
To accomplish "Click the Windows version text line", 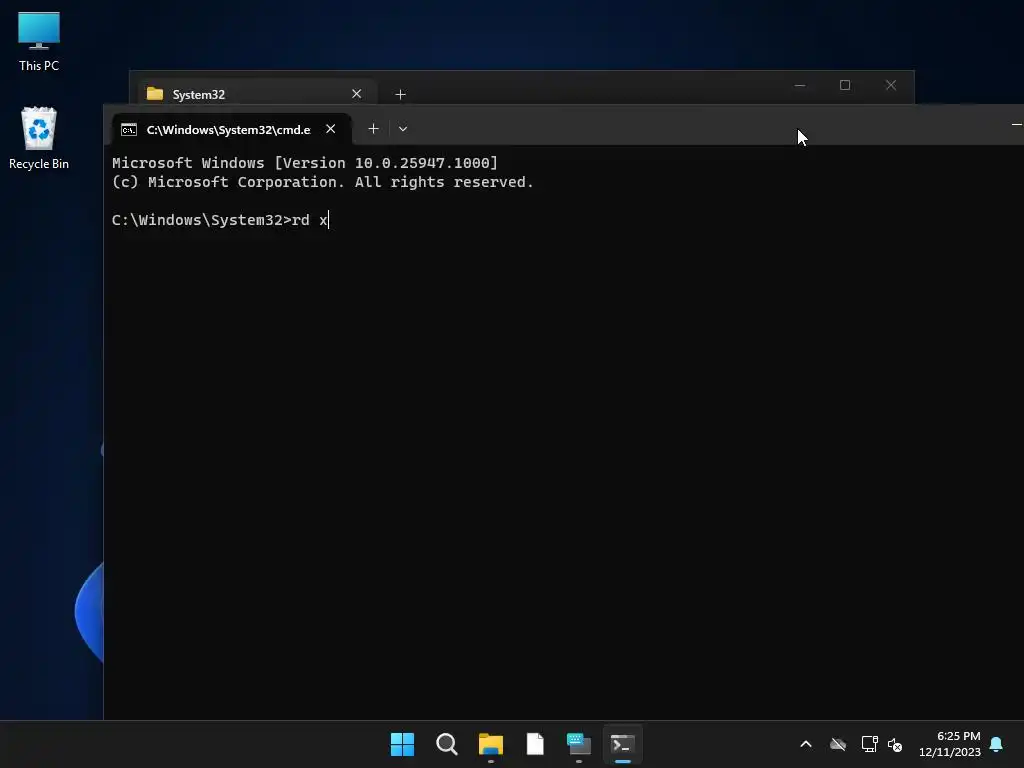I will click(x=305, y=163).
